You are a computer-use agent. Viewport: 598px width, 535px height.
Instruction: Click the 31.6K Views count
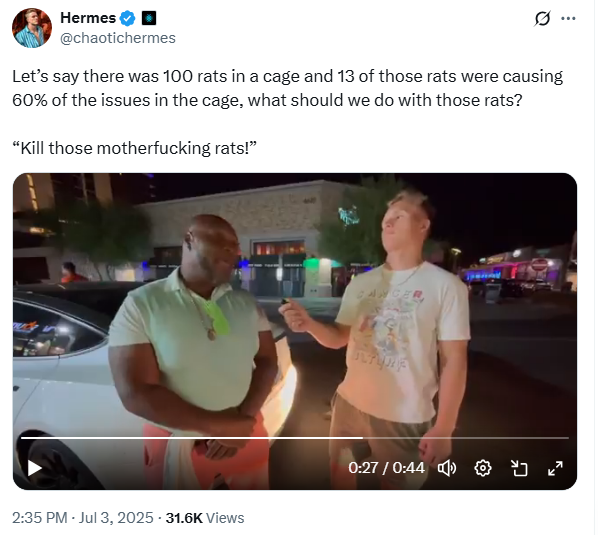[205, 518]
